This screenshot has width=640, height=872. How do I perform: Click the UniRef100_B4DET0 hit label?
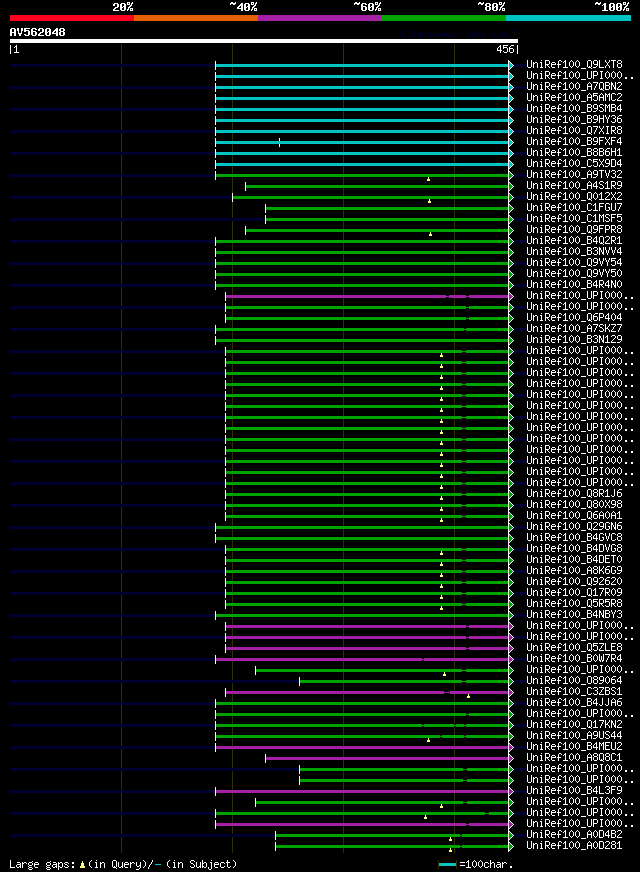coord(574,559)
